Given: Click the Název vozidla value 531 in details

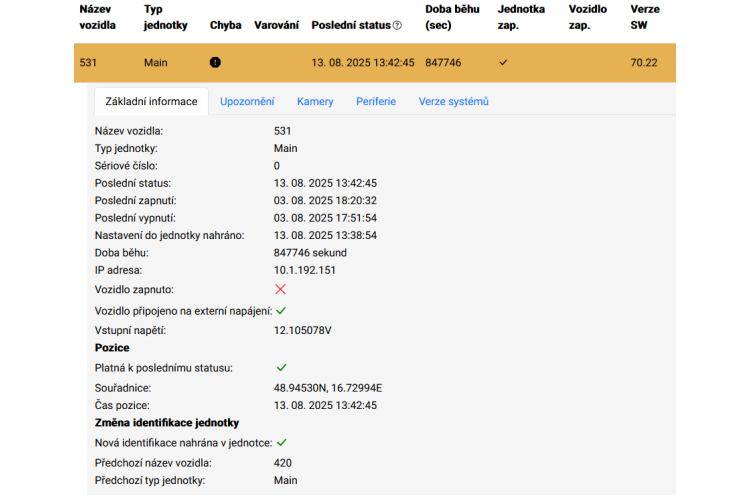Looking at the screenshot, I should coord(282,131).
